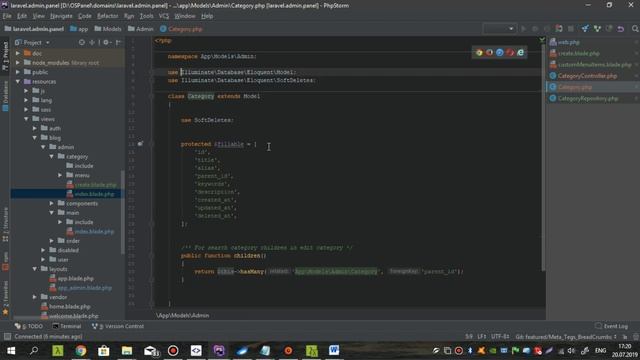Open the Navigate menu
This screenshot has height=360, width=640.
[x=61, y=16]
